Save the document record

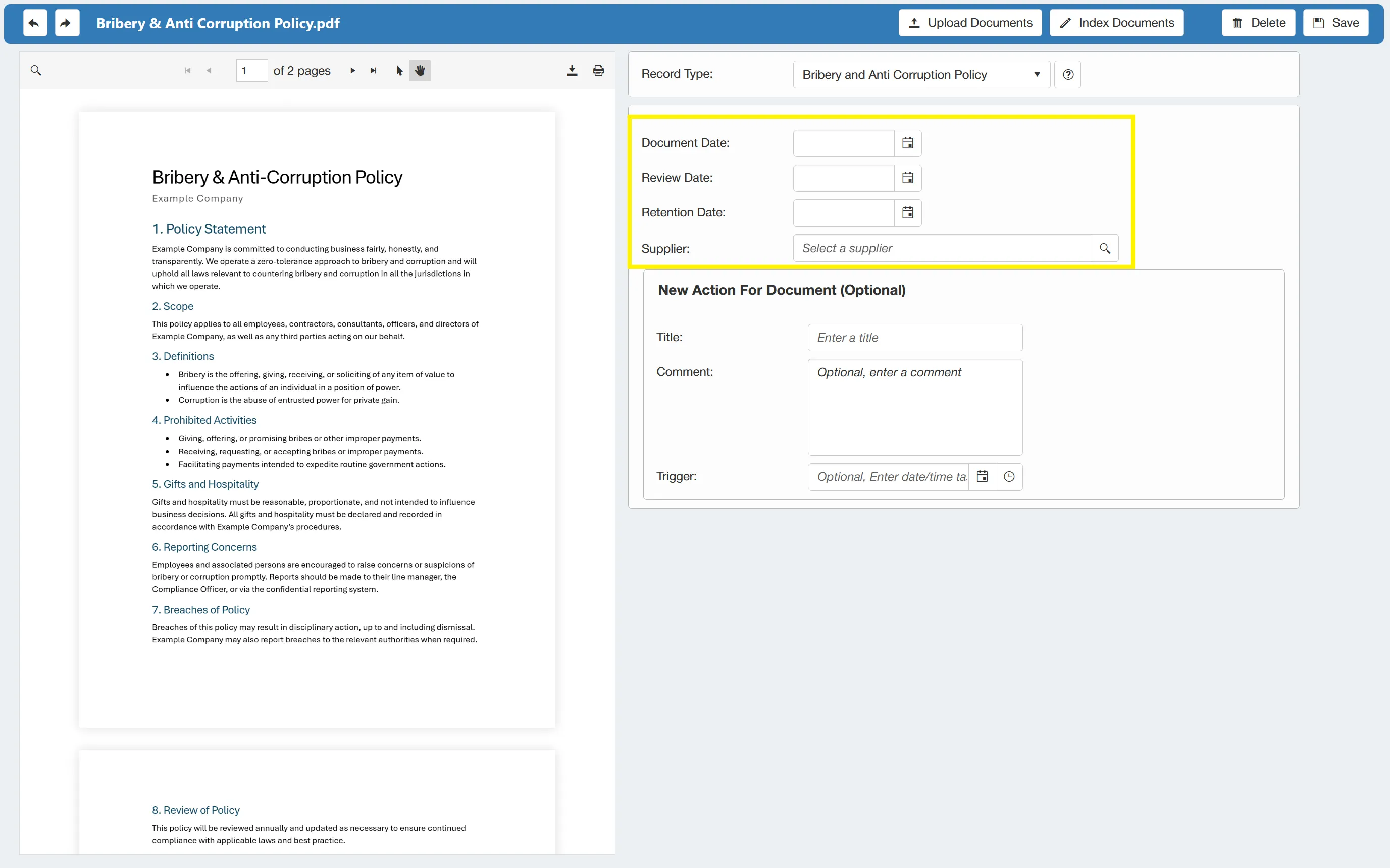point(1335,23)
